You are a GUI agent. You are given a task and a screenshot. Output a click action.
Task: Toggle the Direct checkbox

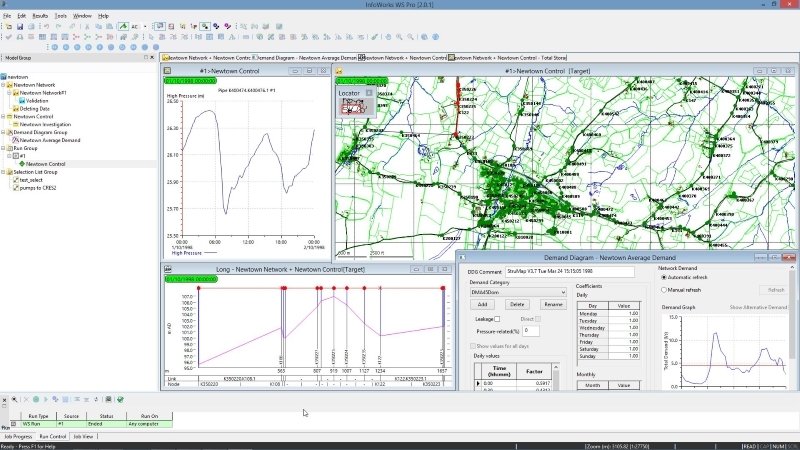coord(538,319)
